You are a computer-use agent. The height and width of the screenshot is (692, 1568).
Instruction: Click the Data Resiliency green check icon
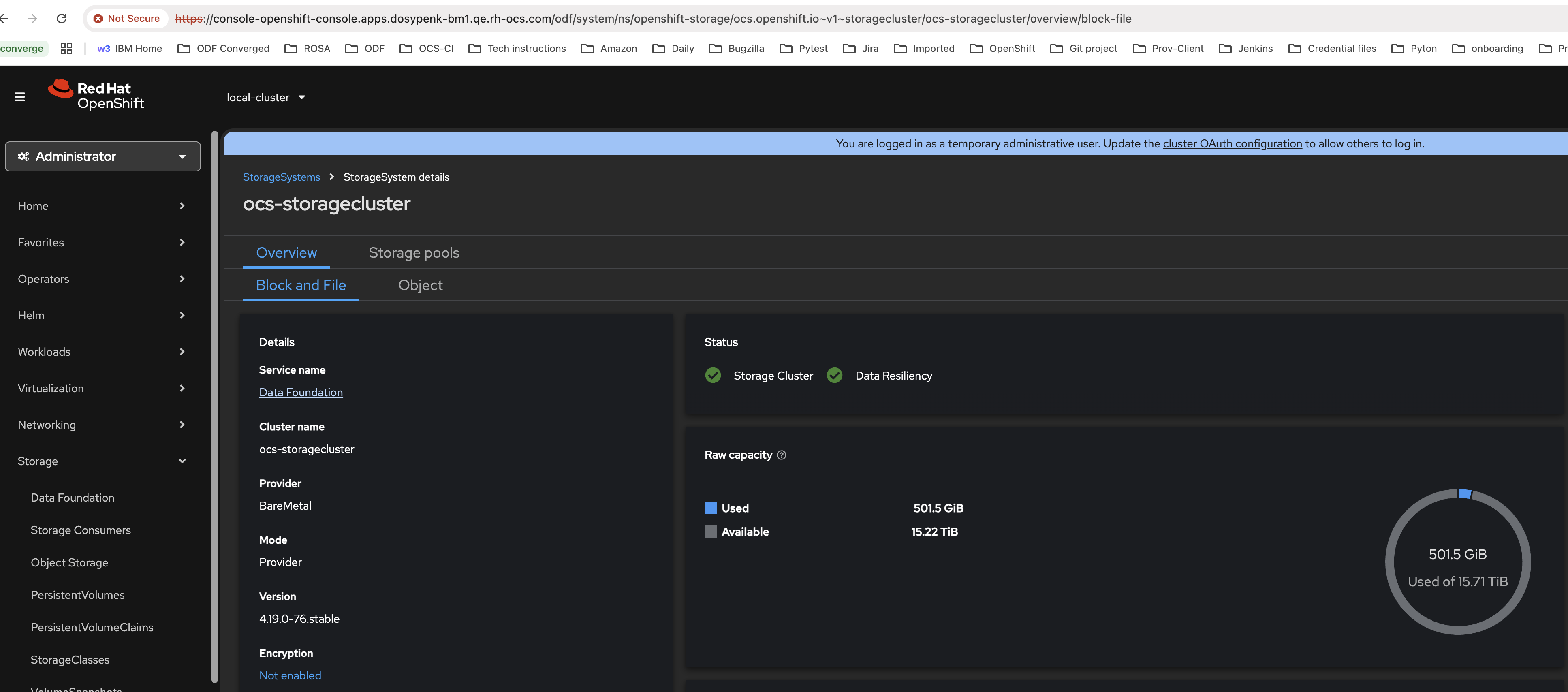[835, 376]
